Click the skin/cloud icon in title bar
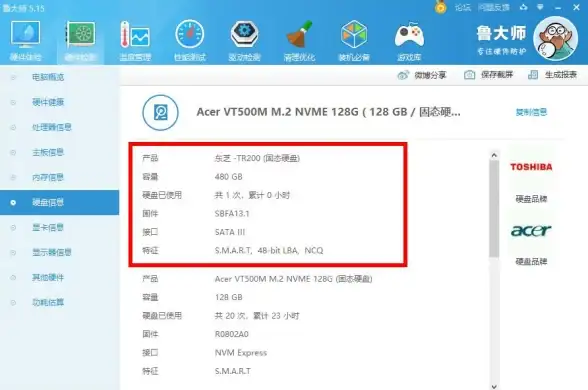 (524, 7)
